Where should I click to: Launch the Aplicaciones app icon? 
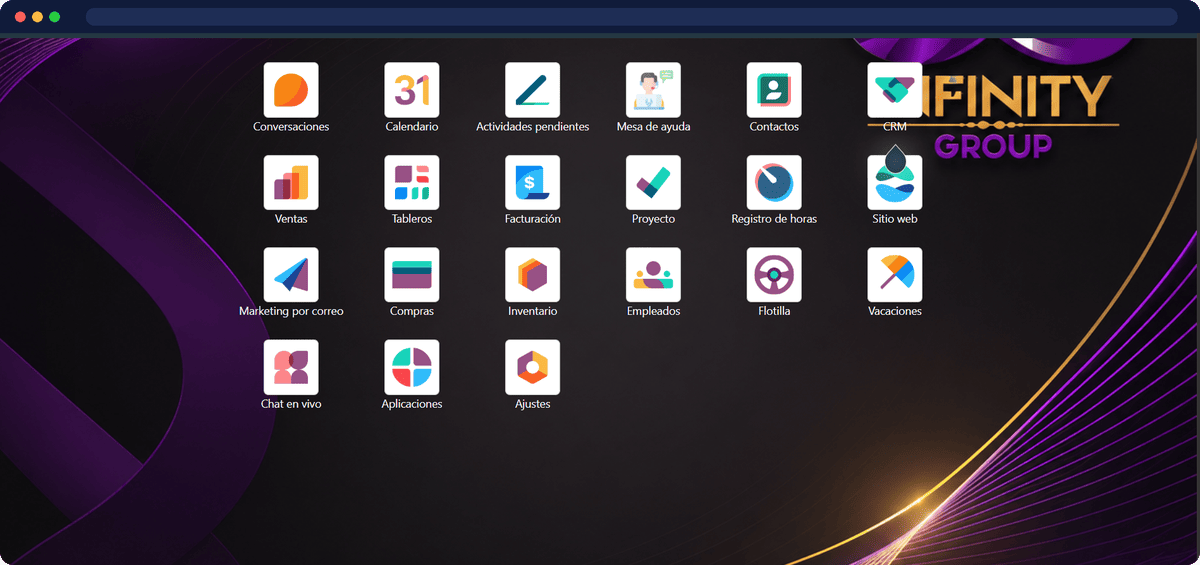pyautogui.click(x=412, y=367)
